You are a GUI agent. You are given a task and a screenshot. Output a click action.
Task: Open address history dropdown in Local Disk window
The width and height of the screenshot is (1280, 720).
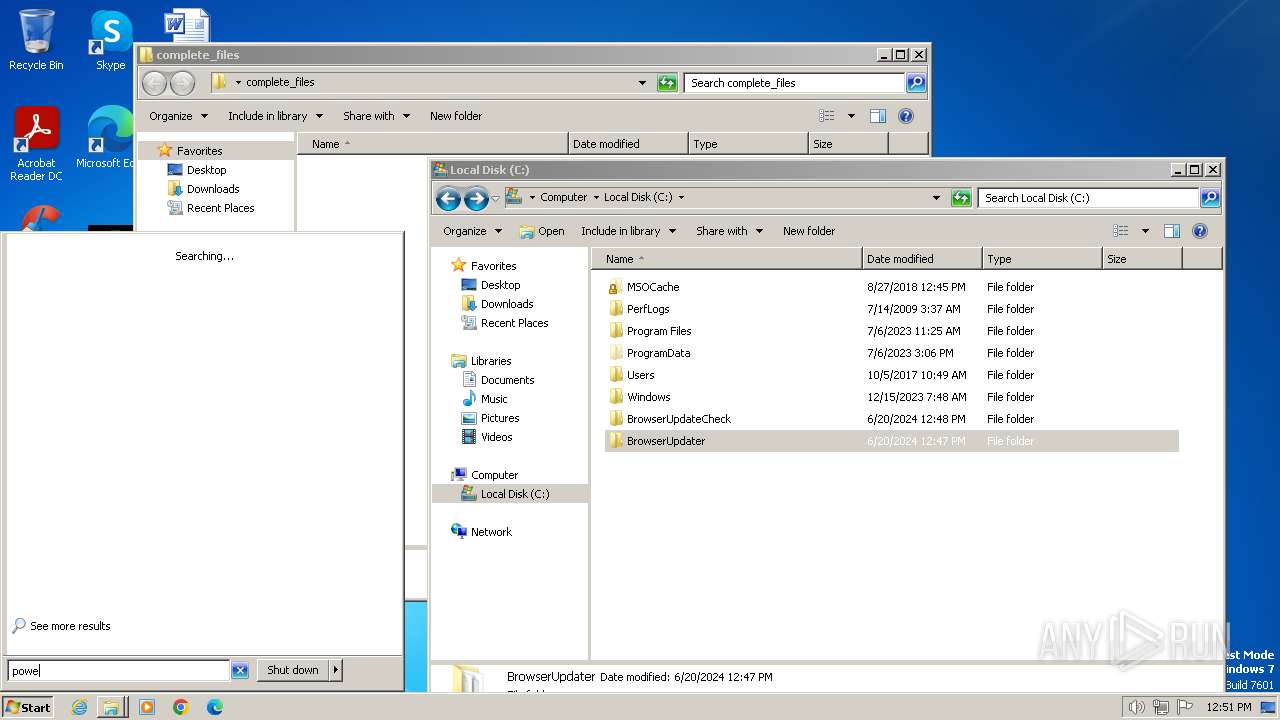[x=936, y=198]
